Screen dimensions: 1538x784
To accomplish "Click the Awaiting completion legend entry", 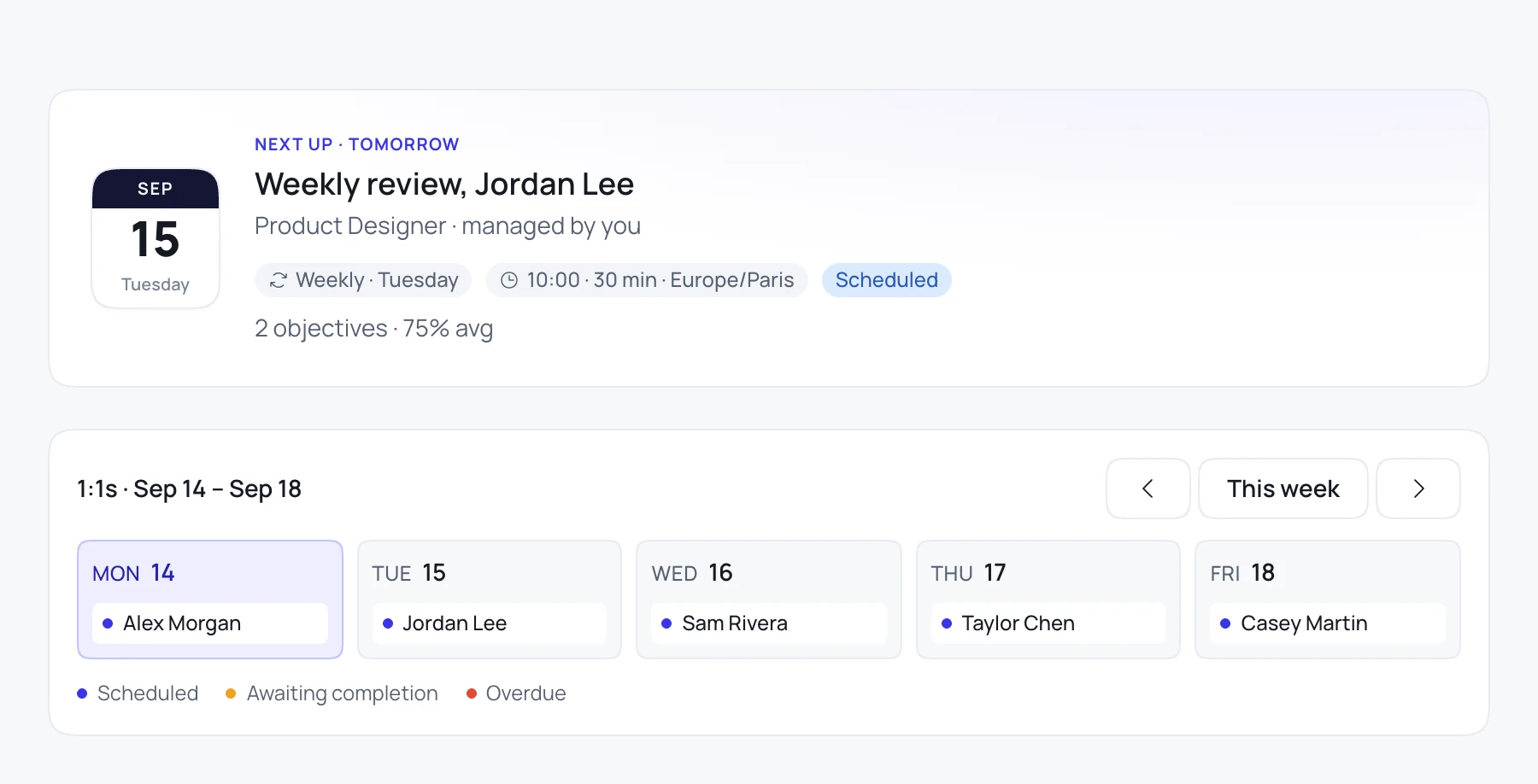I will (332, 693).
